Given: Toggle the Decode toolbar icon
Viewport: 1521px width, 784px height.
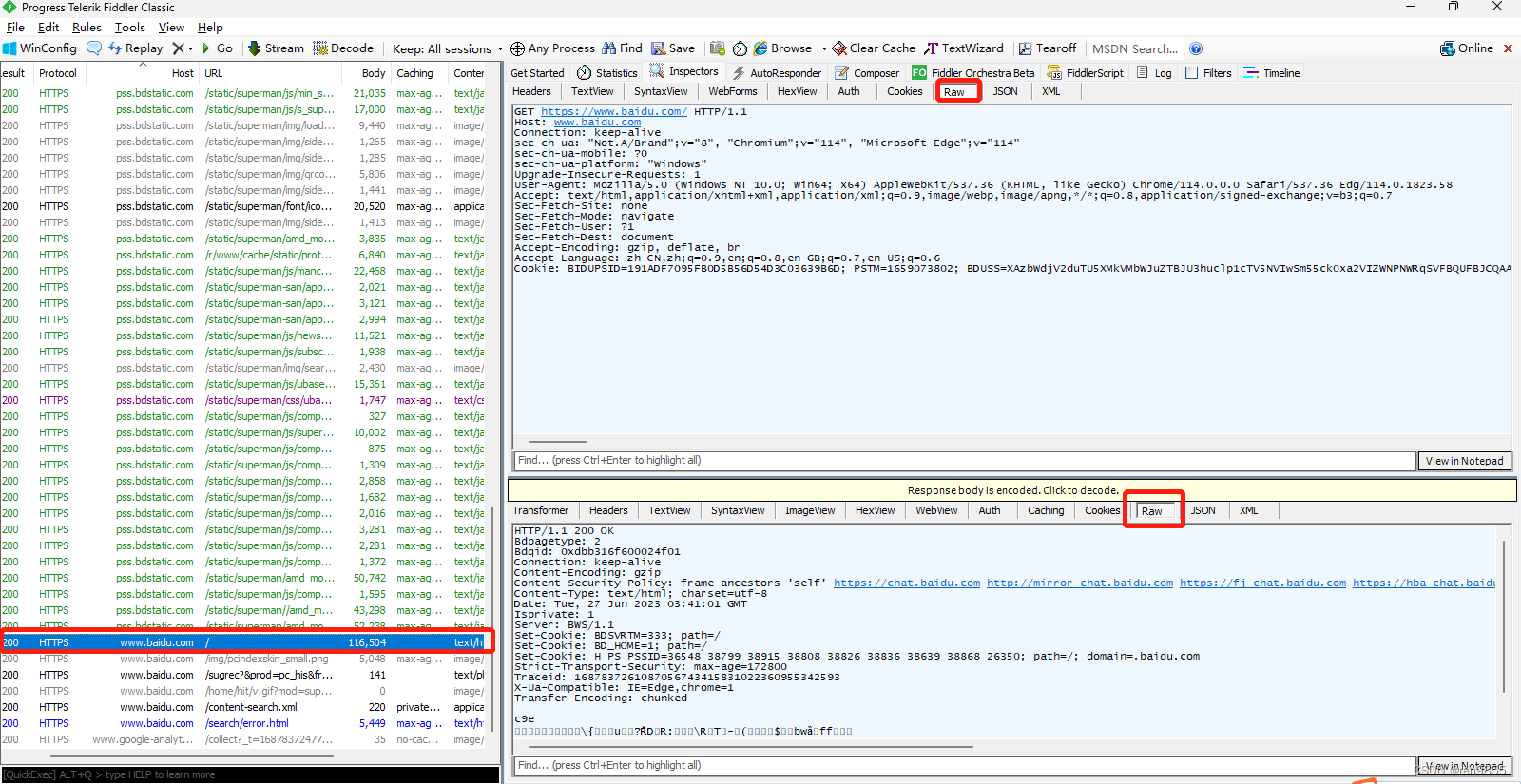Looking at the screenshot, I should click(320, 48).
